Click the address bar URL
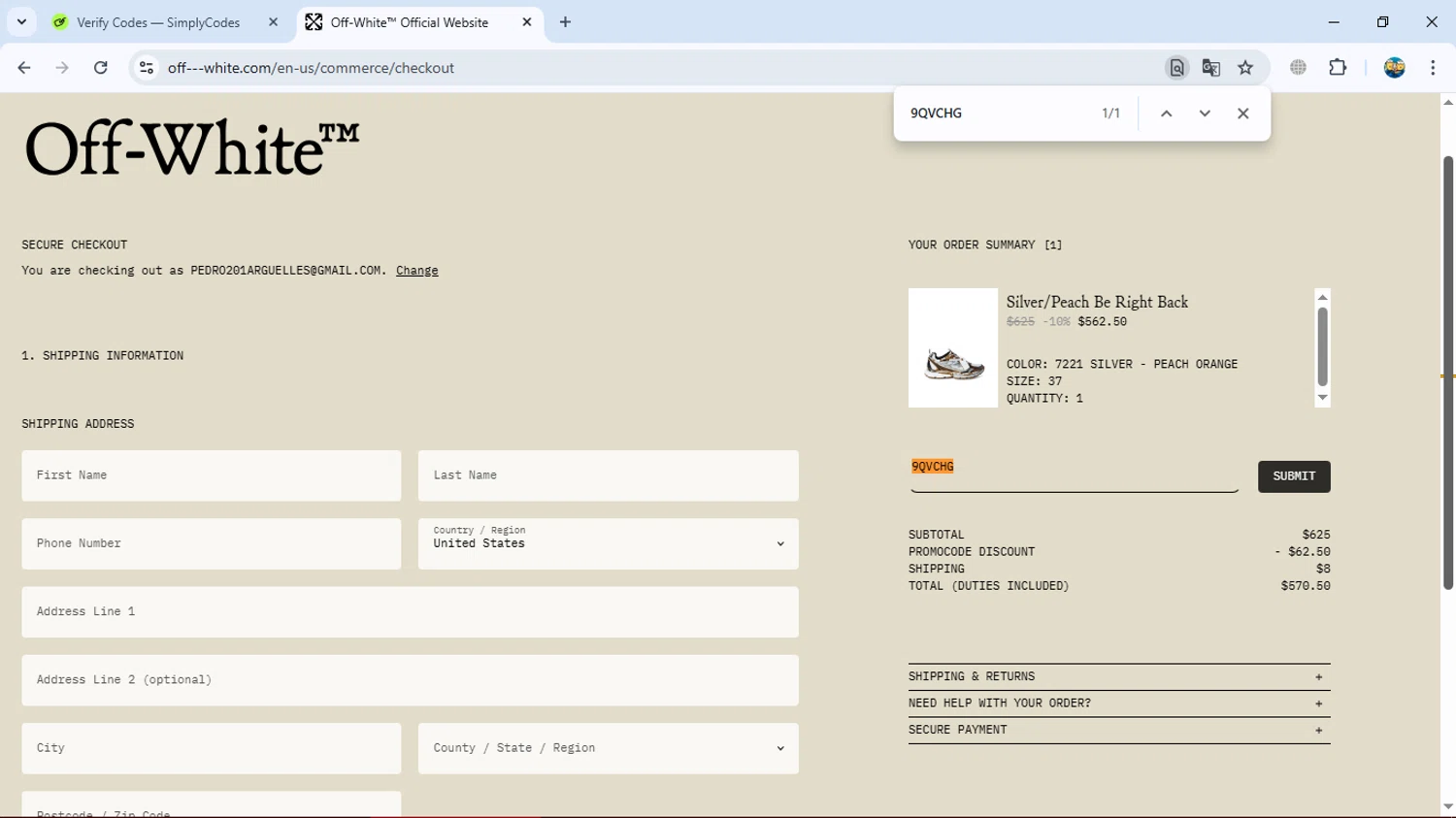This screenshot has width=1456, height=818. [x=311, y=68]
